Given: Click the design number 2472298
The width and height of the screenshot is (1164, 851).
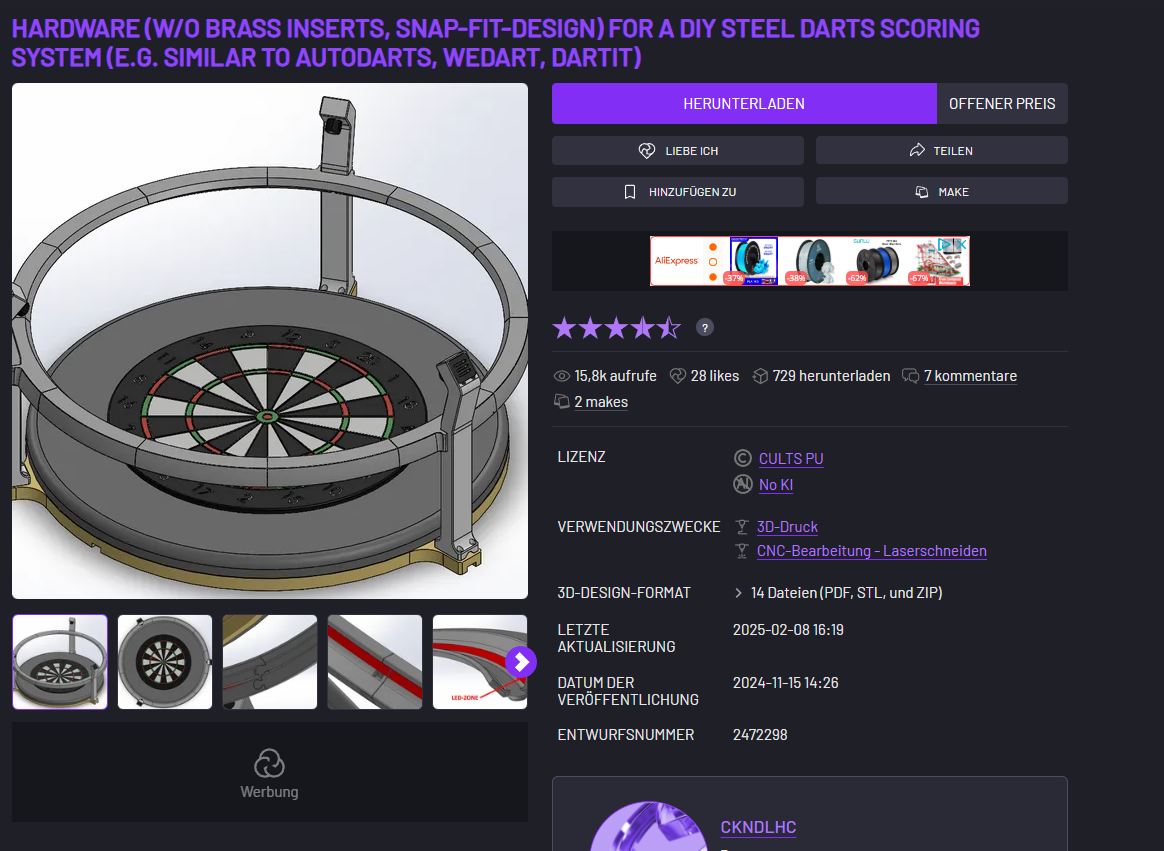Looking at the screenshot, I should 760,734.
